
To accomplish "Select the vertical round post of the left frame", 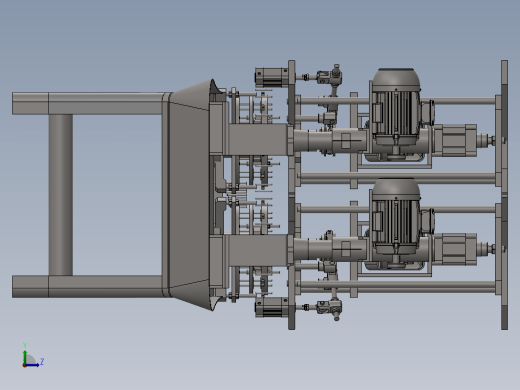I will pyautogui.click(x=61, y=195).
